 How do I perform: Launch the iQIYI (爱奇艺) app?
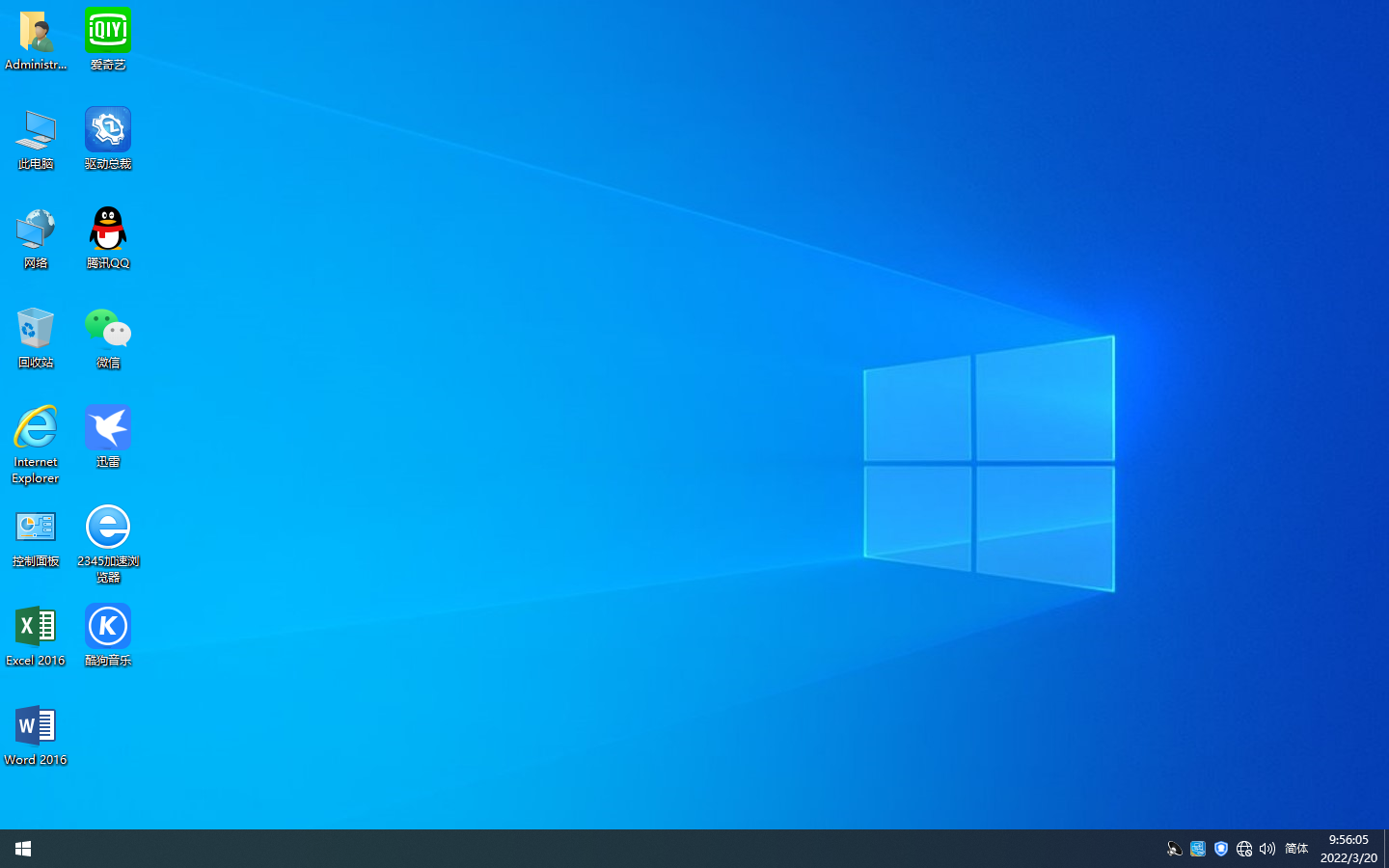108,39
